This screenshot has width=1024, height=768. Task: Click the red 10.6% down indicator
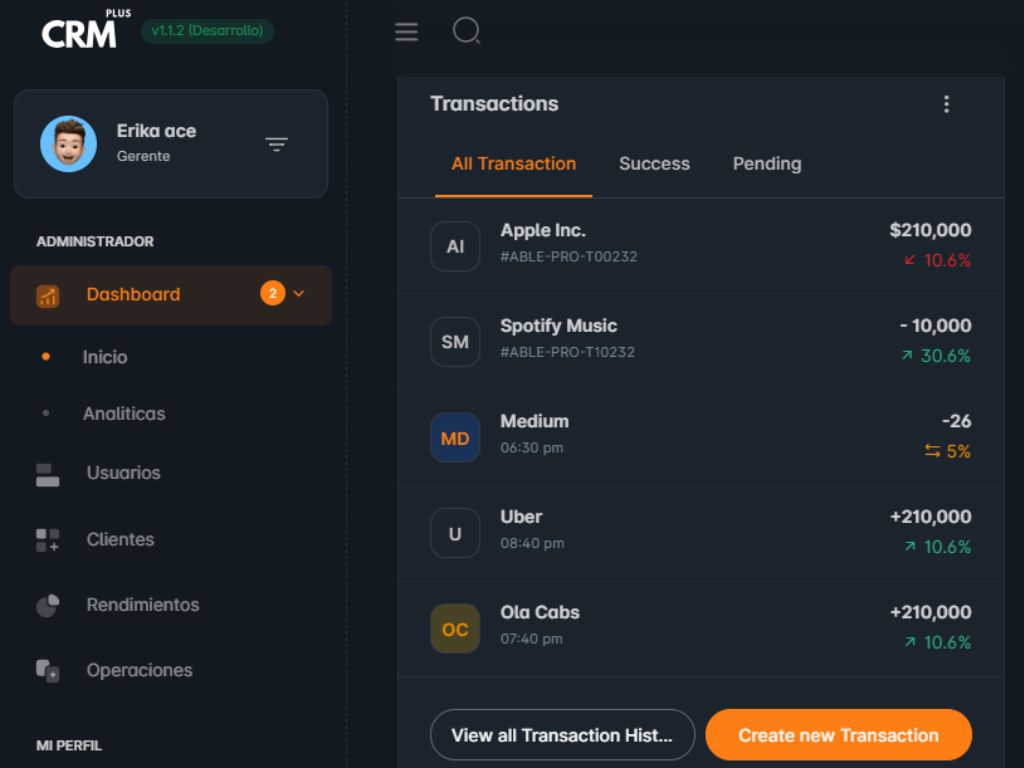tap(937, 261)
